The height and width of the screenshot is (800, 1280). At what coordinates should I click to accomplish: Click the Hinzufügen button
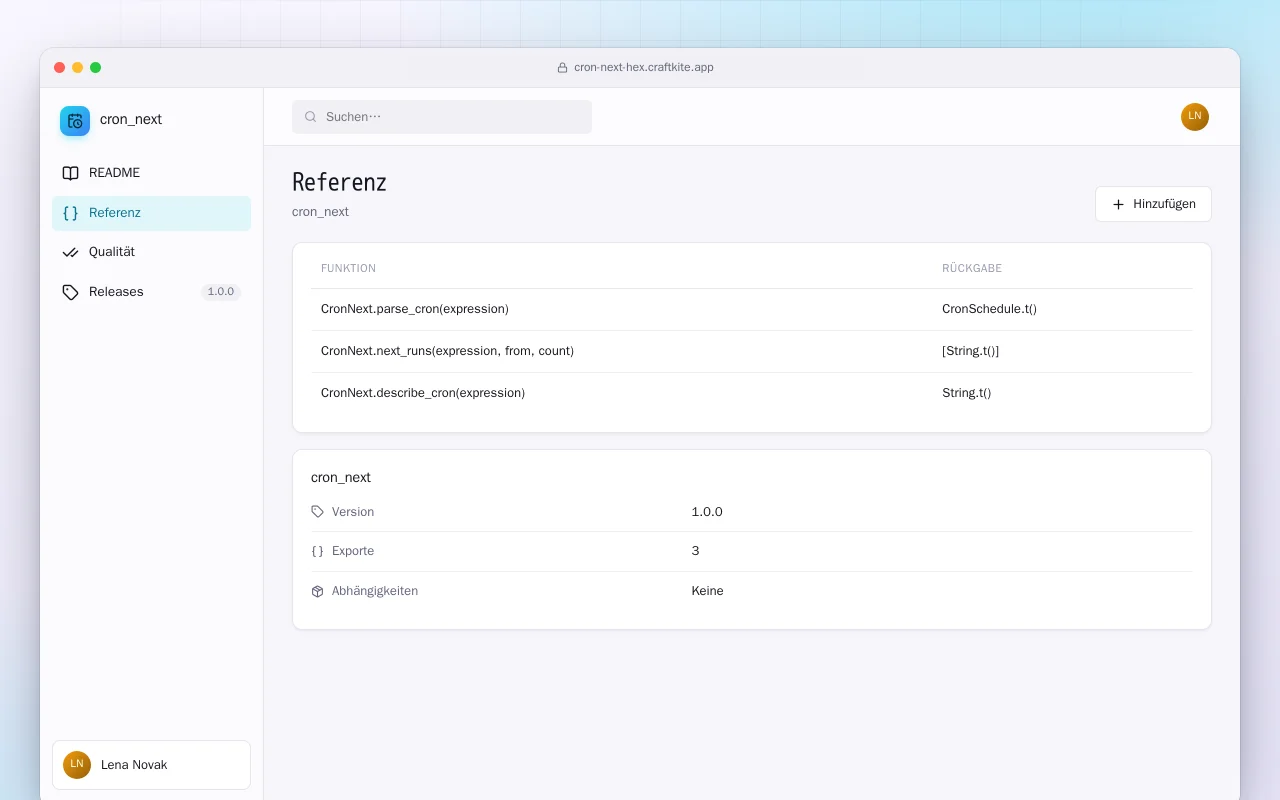click(1153, 204)
